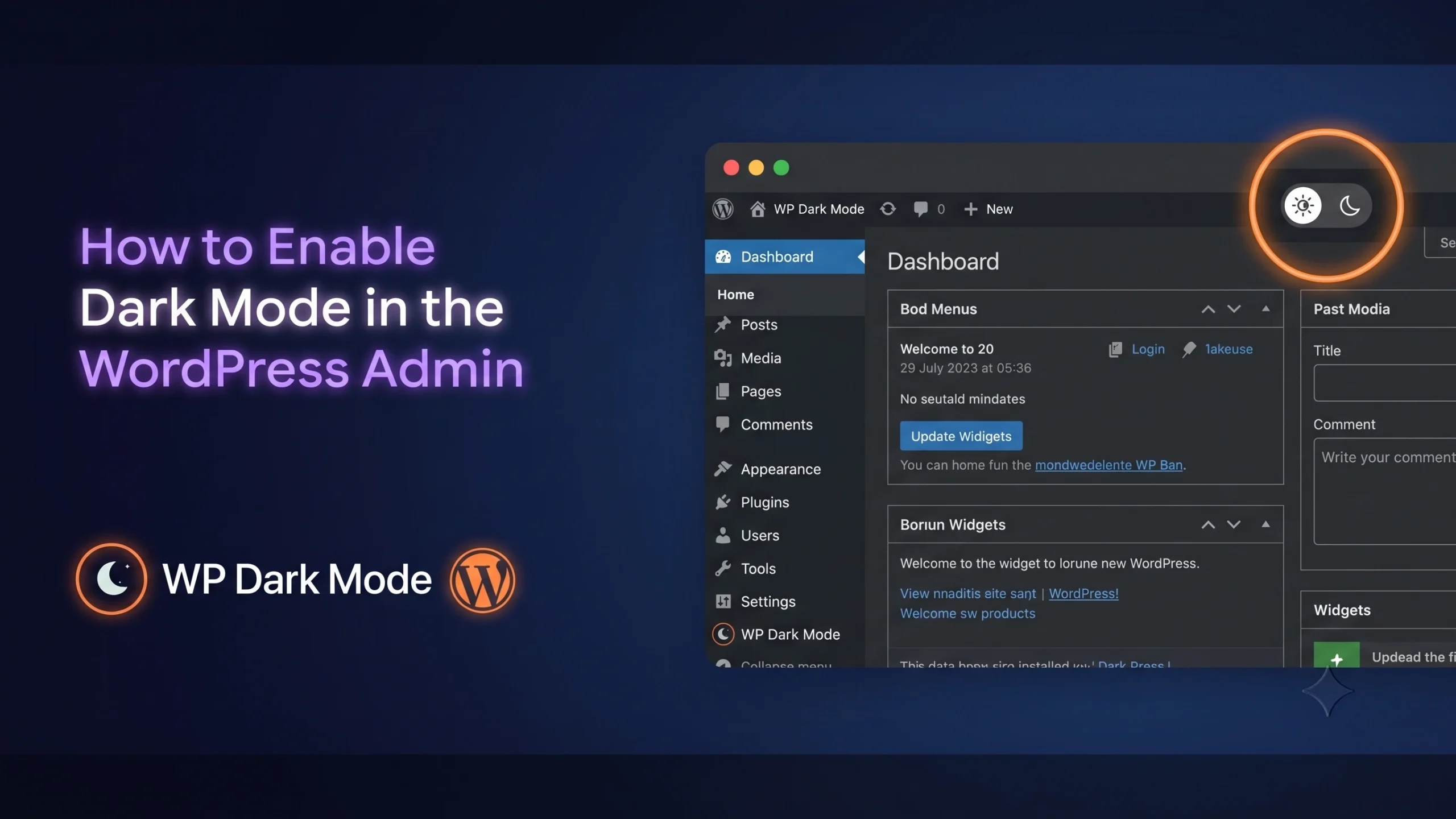Open the home icon beside WP Dark Mode
Image resolution: width=1456 pixels, height=819 pixels.
[x=757, y=209]
